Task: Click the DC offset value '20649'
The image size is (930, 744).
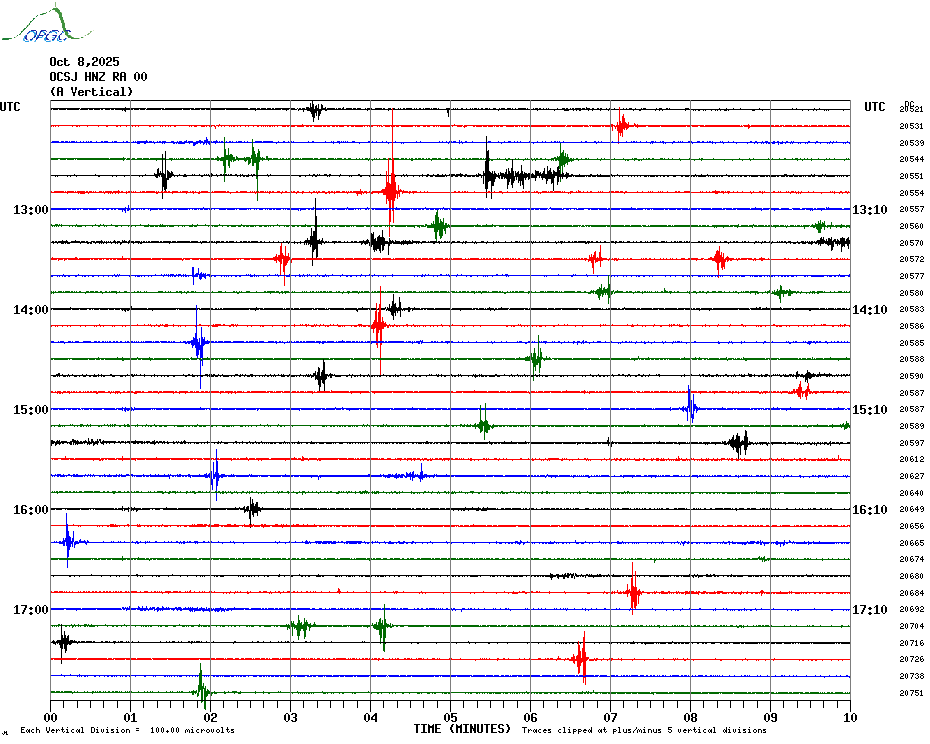Action: tap(912, 509)
